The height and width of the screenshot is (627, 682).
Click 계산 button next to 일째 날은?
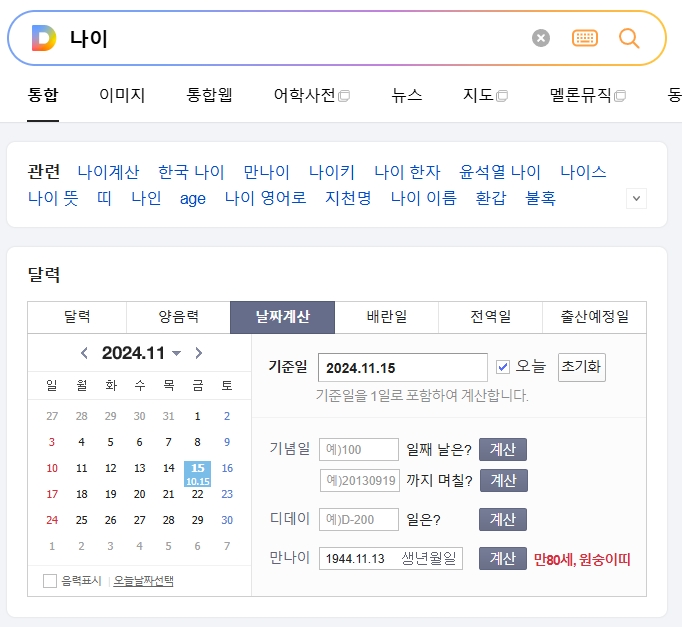(x=503, y=449)
